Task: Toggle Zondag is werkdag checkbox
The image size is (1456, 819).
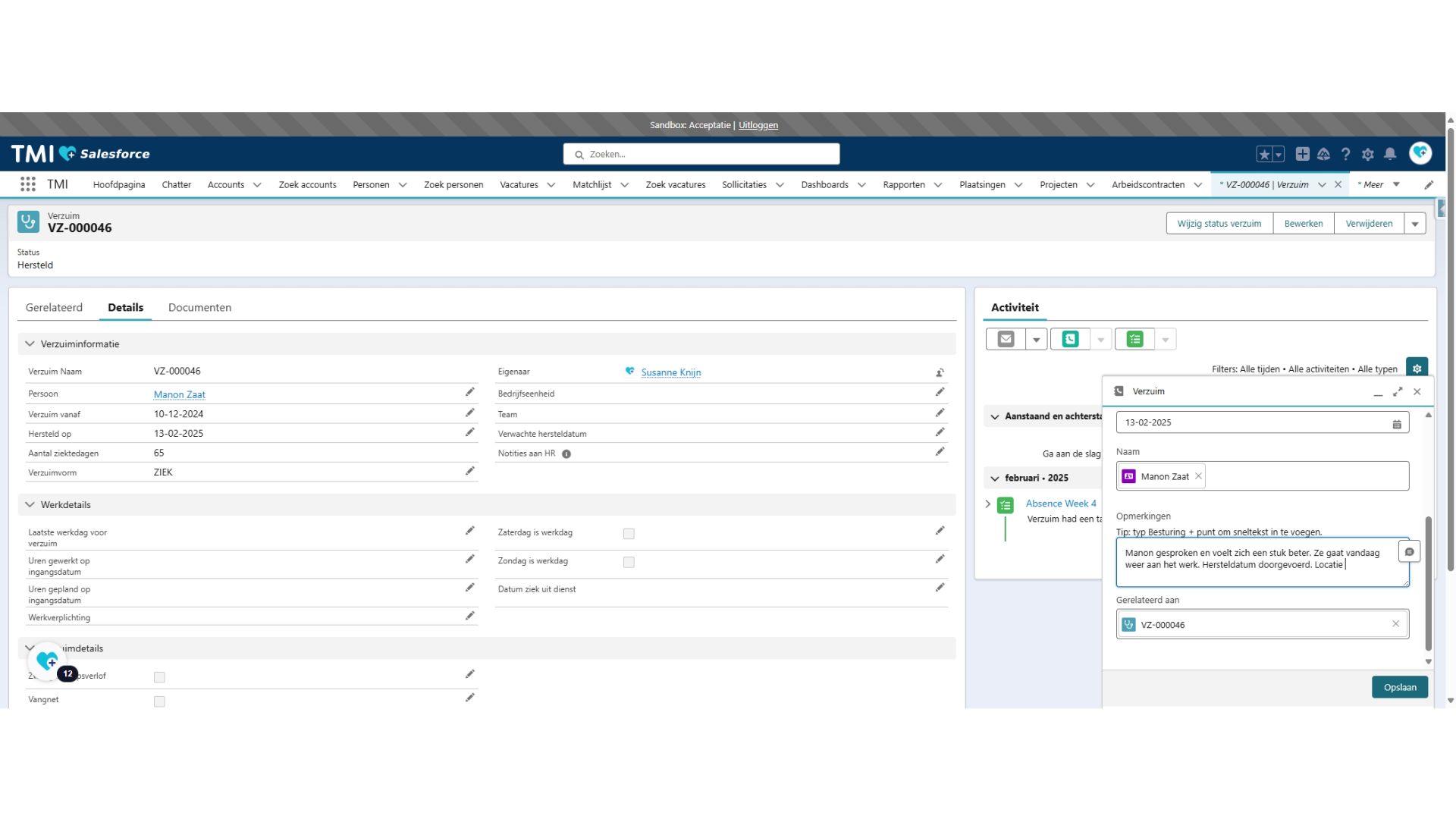Action: point(629,562)
